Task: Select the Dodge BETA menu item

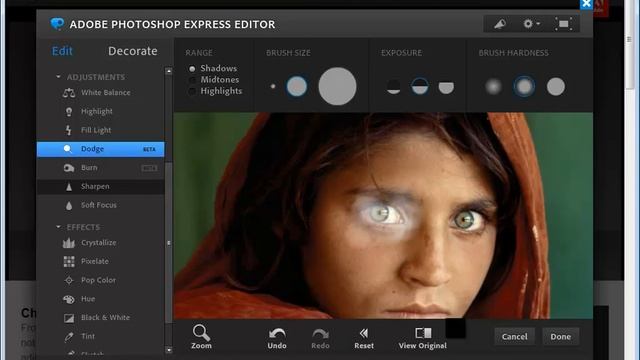Action: (x=100, y=149)
